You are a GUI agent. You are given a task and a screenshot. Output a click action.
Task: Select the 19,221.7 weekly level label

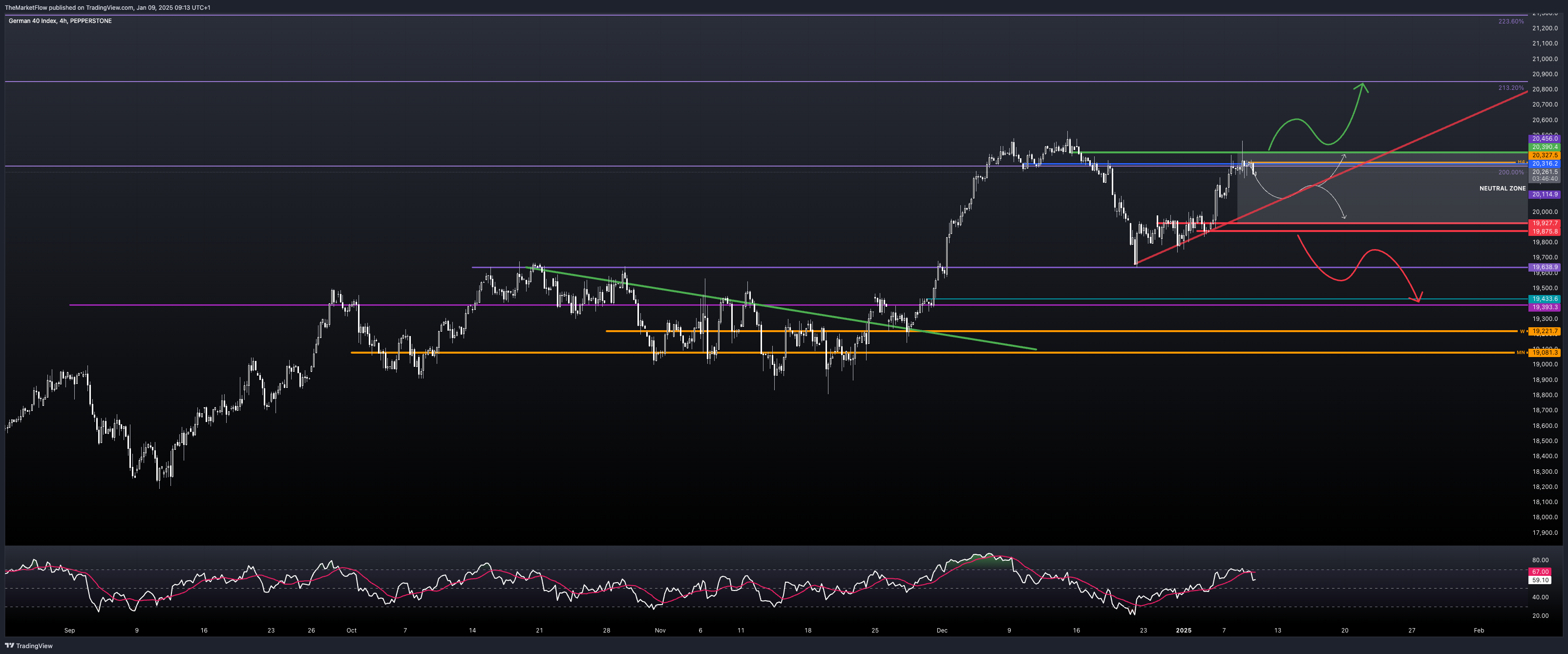click(1545, 332)
